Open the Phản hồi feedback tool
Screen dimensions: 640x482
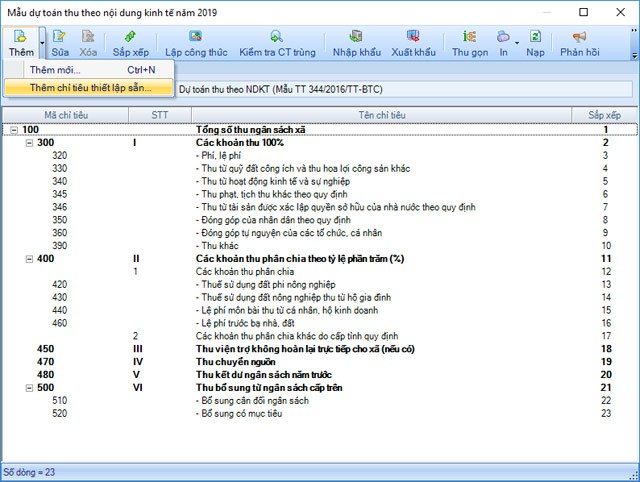tap(579, 41)
